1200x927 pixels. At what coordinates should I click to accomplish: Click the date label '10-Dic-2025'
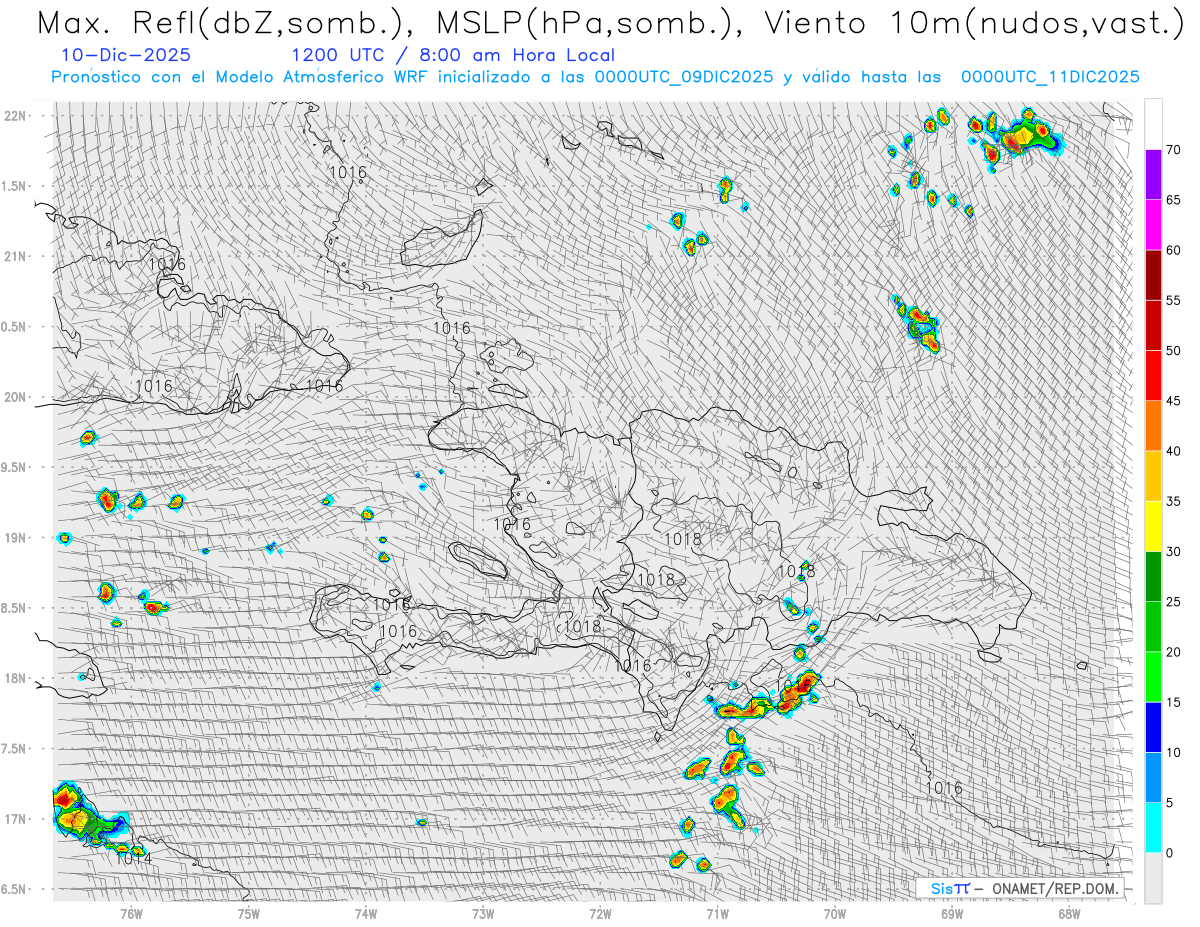[x=126, y=56]
